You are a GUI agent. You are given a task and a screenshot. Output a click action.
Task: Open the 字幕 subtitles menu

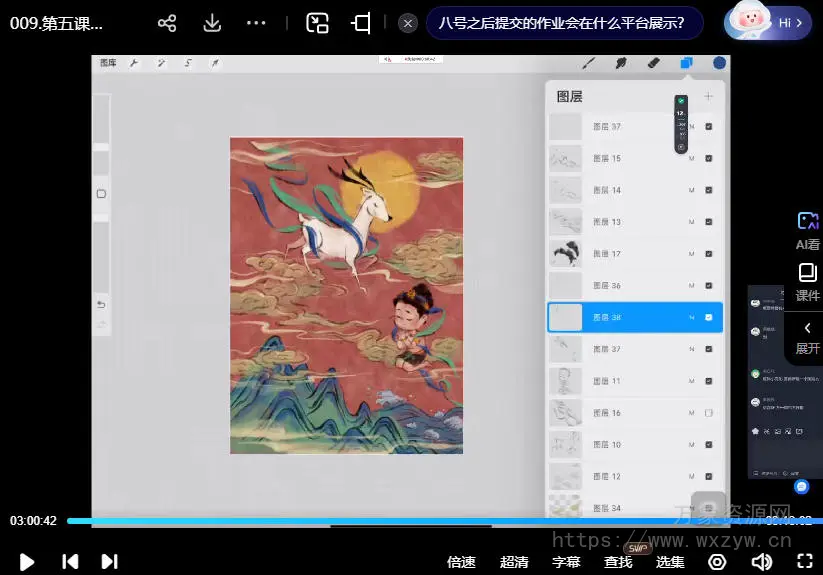point(566,562)
